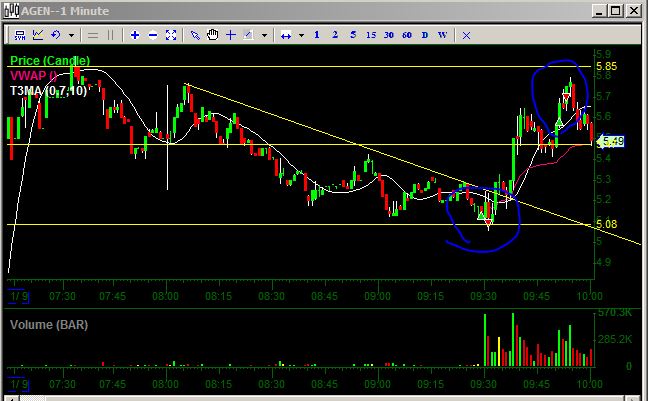Image resolution: width=648 pixels, height=401 pixels.
Task: Zoom in with the plus icon
Action: click(x=135, y=36)
